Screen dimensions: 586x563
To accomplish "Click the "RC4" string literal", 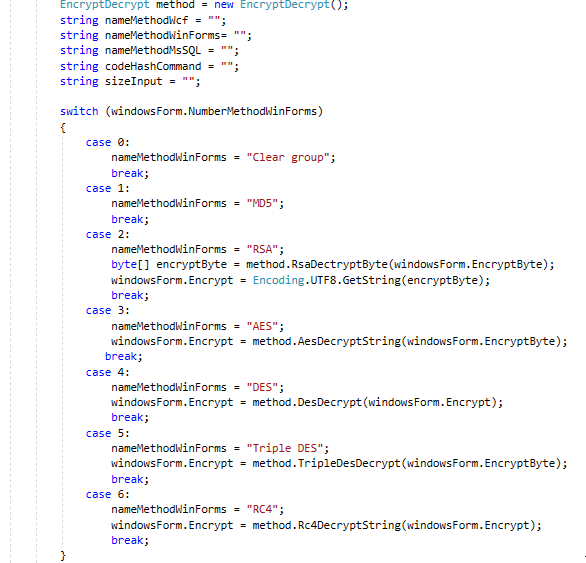I will (262, 510).
